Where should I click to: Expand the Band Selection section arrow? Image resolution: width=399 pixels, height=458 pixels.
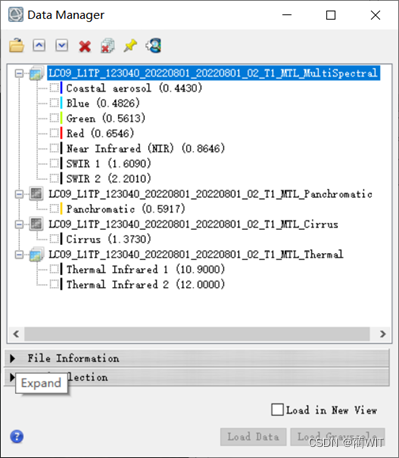click(x=12, y=377)
